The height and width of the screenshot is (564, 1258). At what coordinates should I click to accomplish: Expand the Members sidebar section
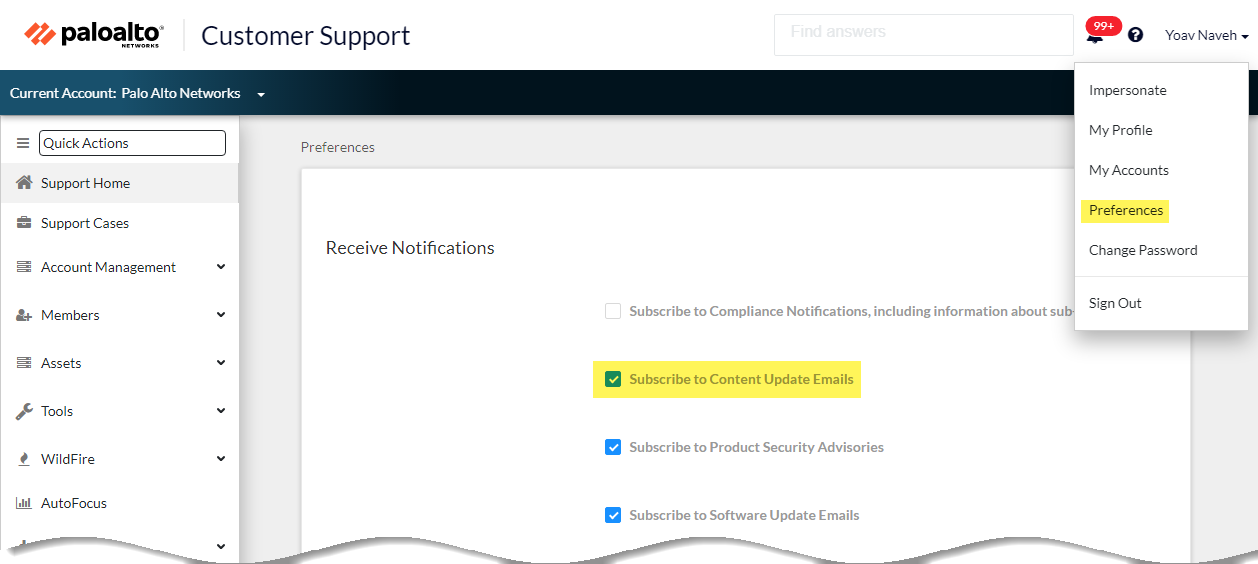point(221,315)
